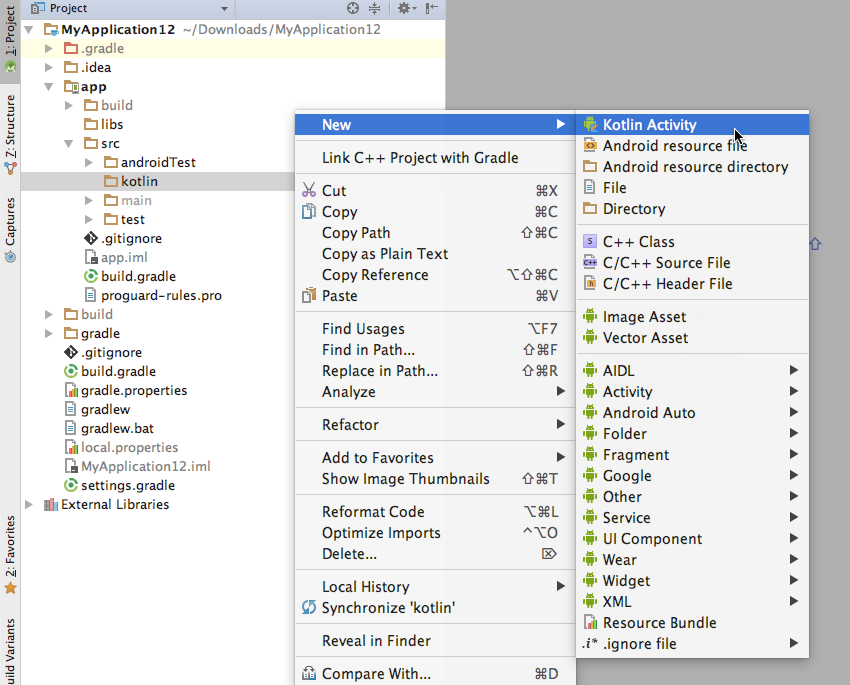This screenshot has width=850, height=685.
Task: Click the app build.gradle icon
Action: (91, 276)
